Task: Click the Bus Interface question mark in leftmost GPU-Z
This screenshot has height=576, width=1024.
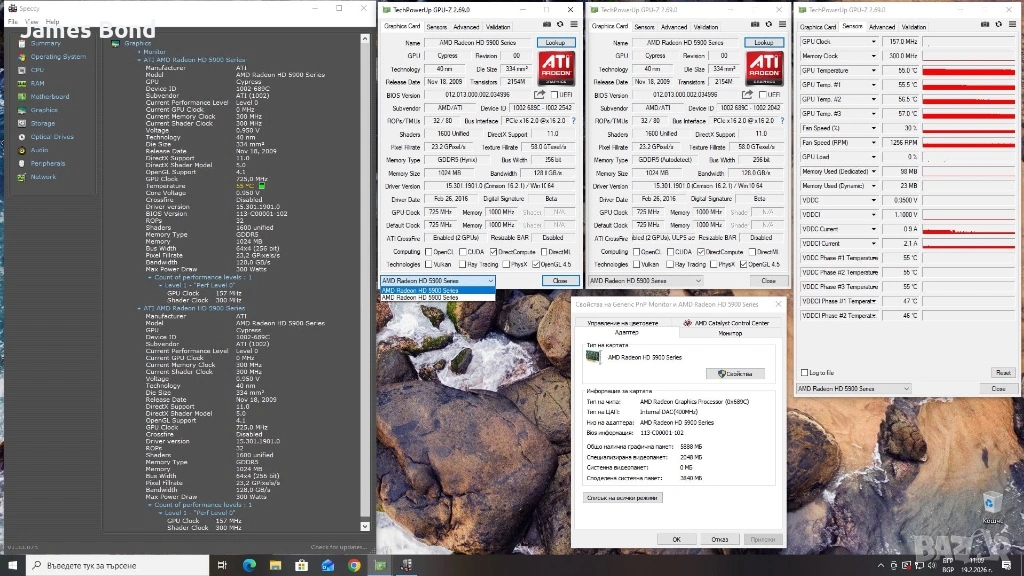Action: point(572,120)
